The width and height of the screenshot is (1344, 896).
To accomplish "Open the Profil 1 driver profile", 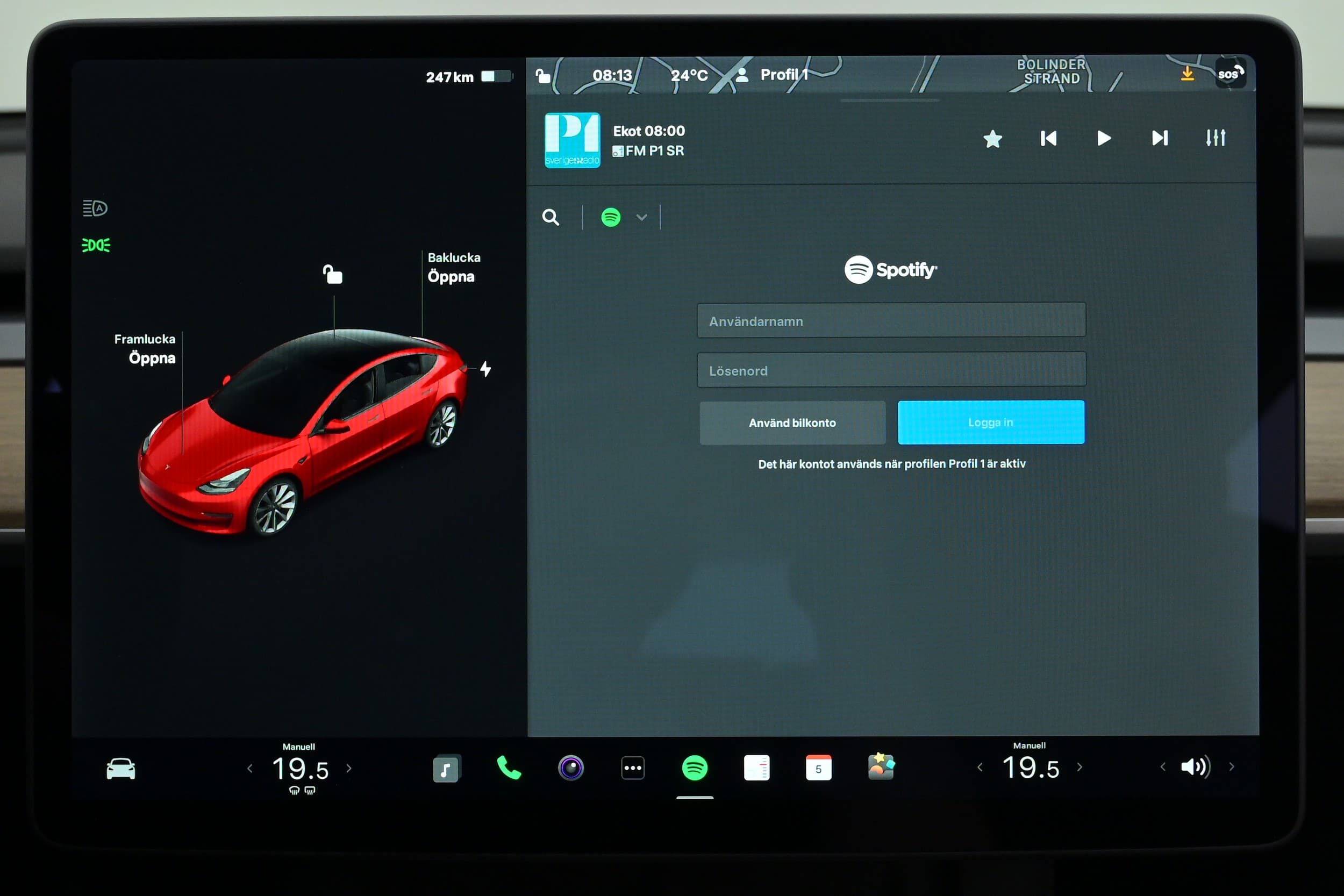I will (772, 75).
